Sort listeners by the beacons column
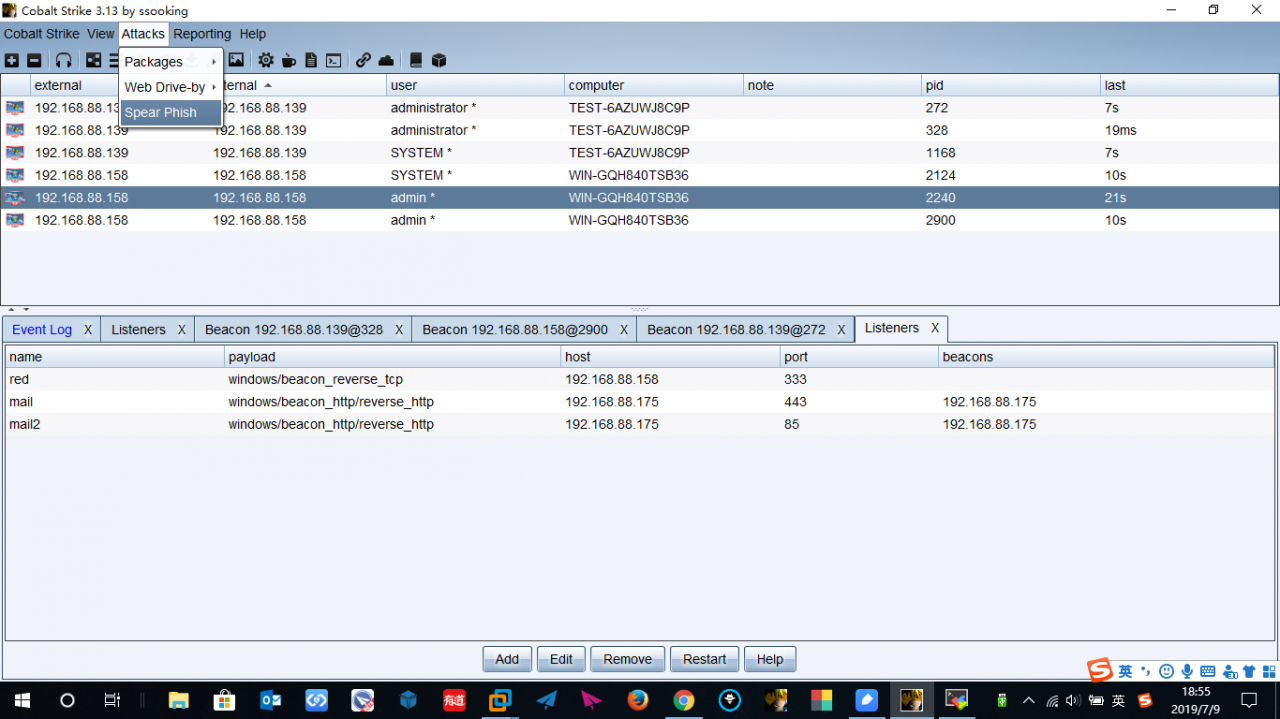 [x=1106, y=357]
